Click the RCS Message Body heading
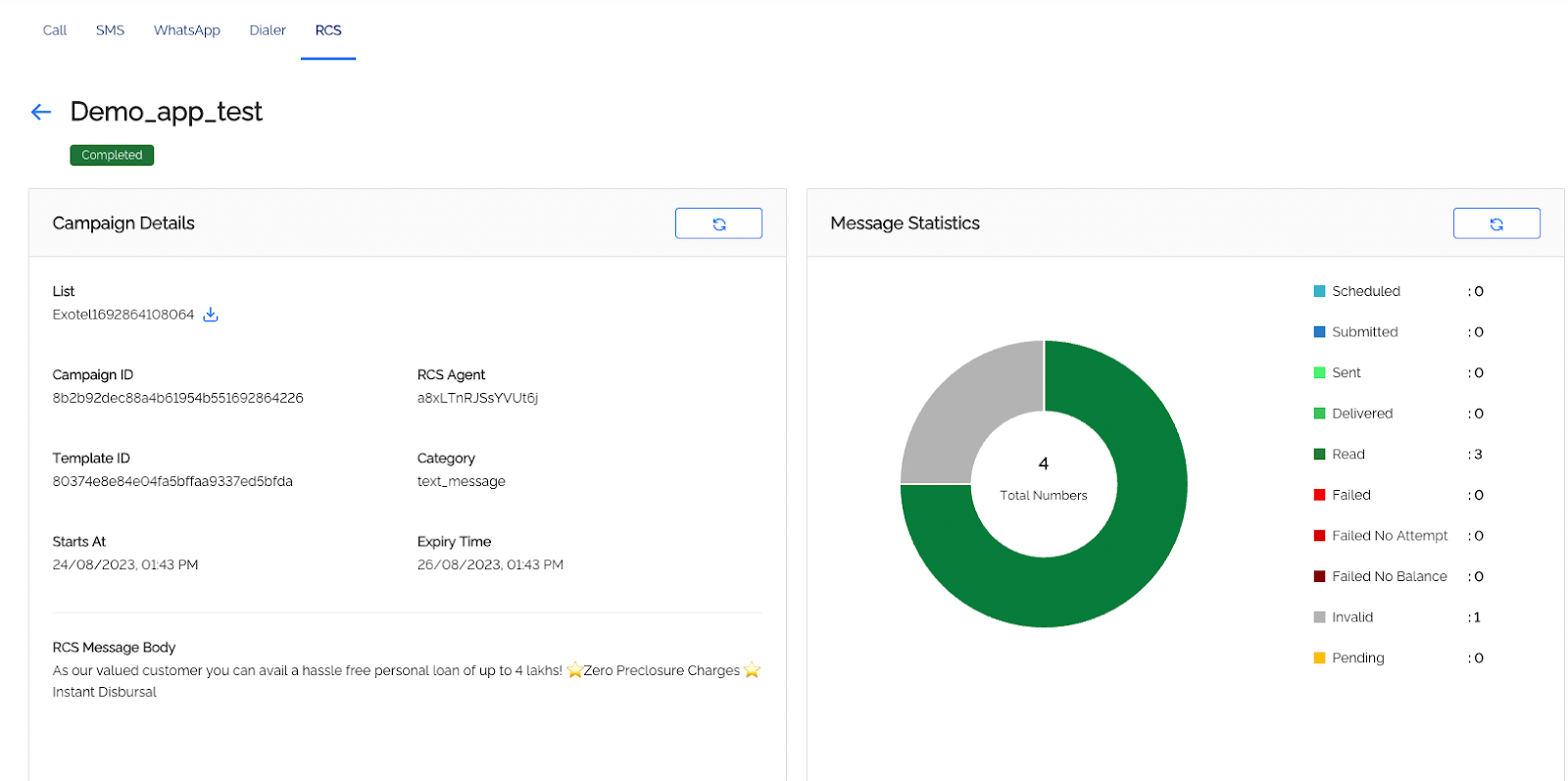The image size is (1568, 781). click(x=114, y=647)
